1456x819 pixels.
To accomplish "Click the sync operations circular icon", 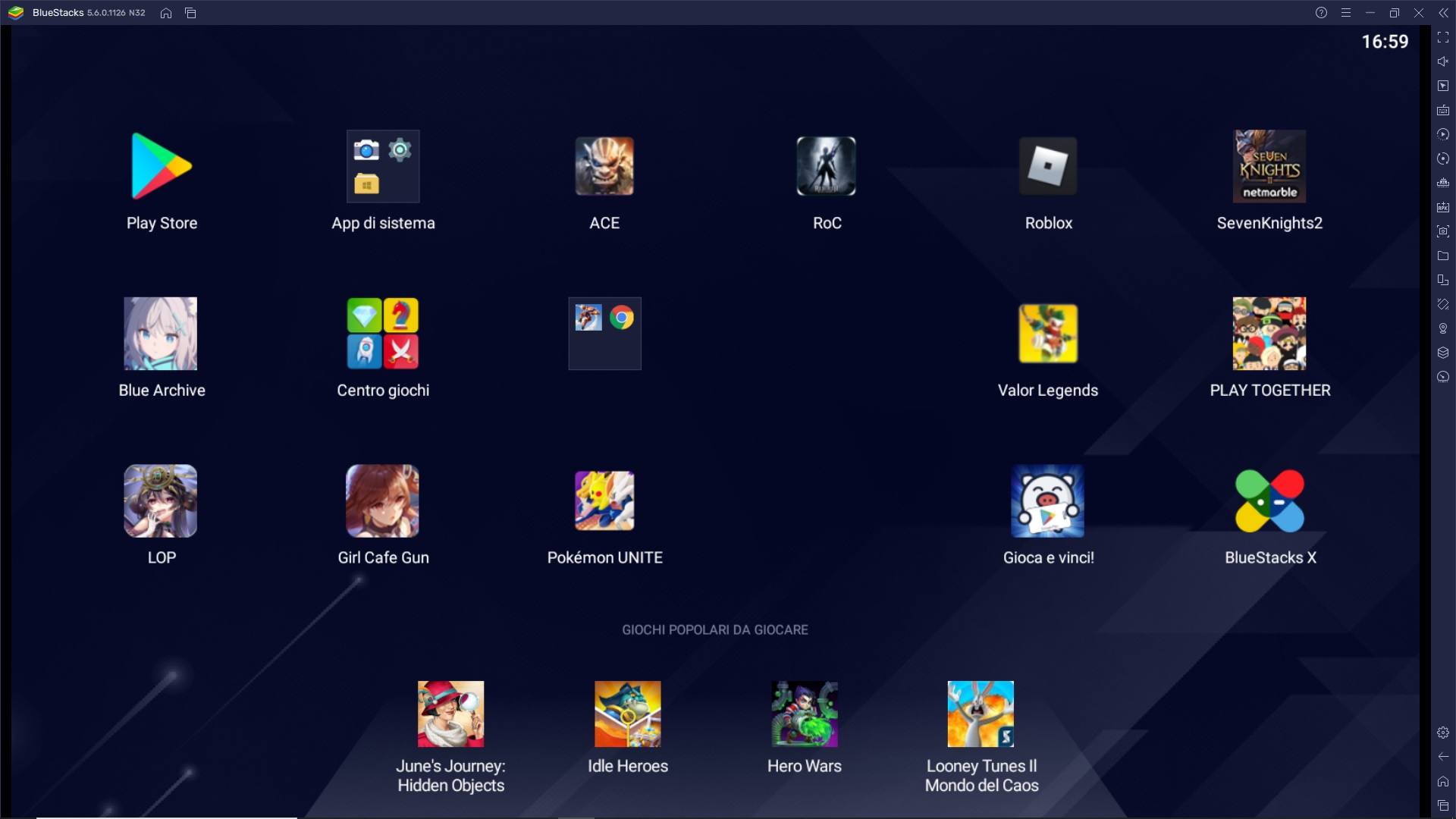I will click(x=1443, y=158).
